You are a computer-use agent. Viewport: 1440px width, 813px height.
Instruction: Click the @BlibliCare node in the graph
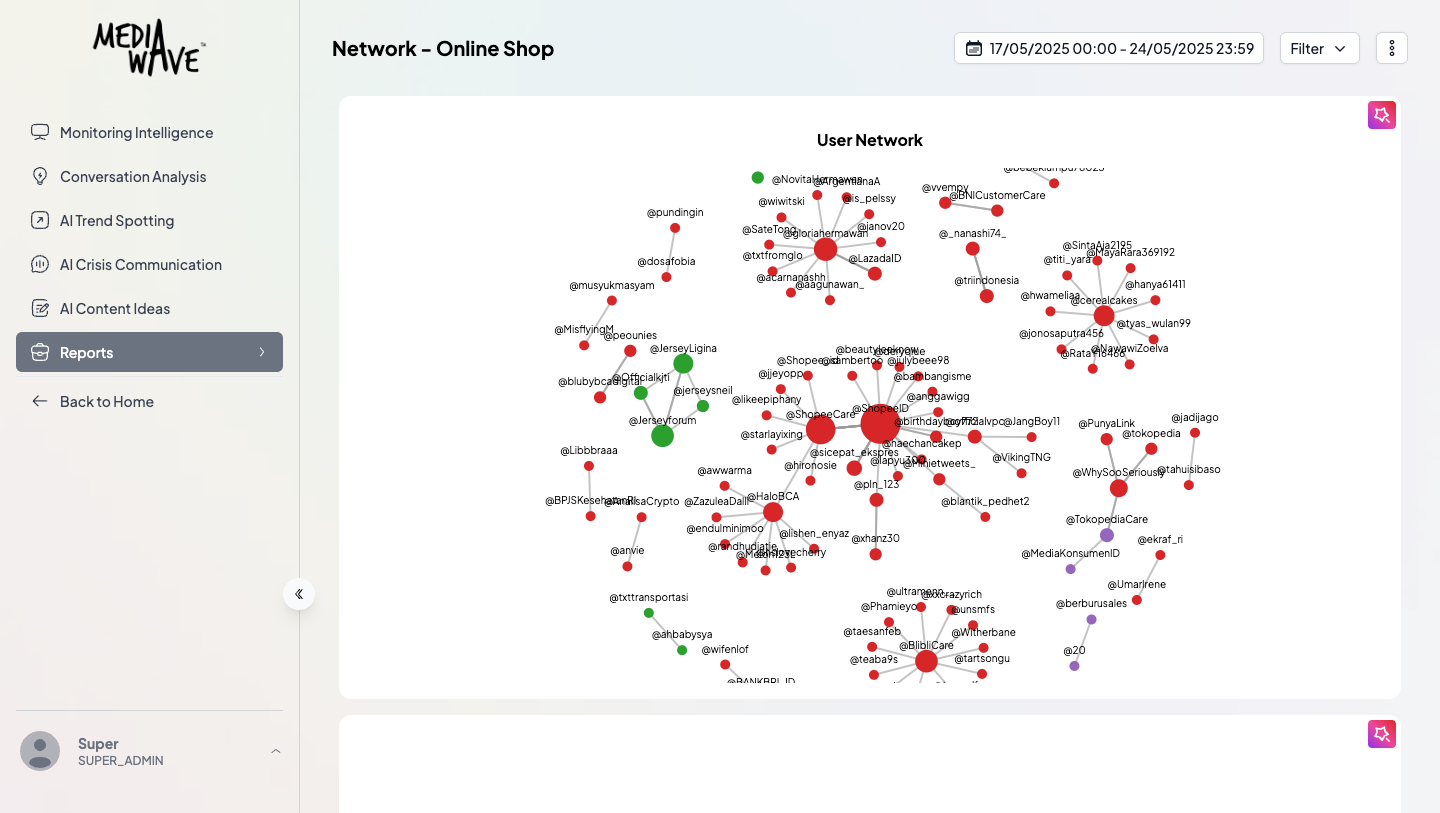[926, 659]
